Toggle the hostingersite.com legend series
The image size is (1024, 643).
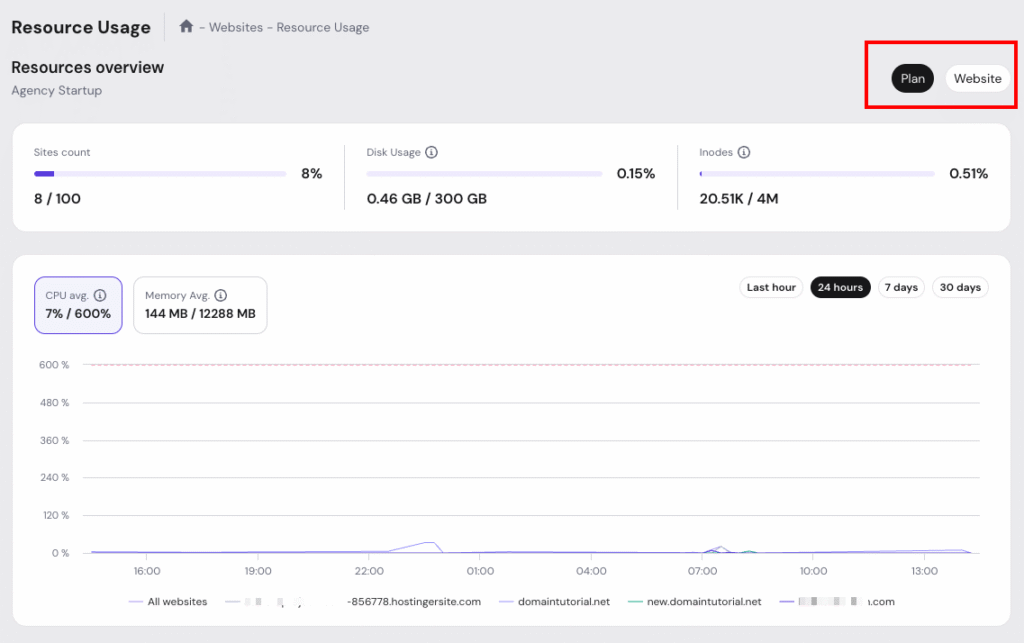pyautogui.click(x=413, y=602)
